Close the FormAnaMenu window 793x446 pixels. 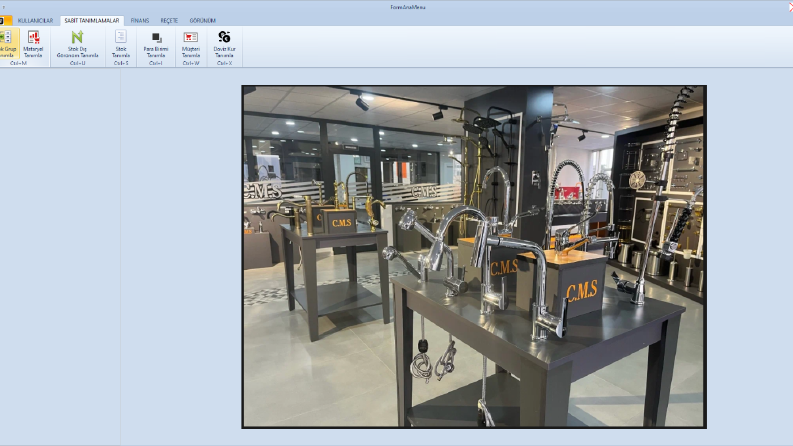(790, 7)
